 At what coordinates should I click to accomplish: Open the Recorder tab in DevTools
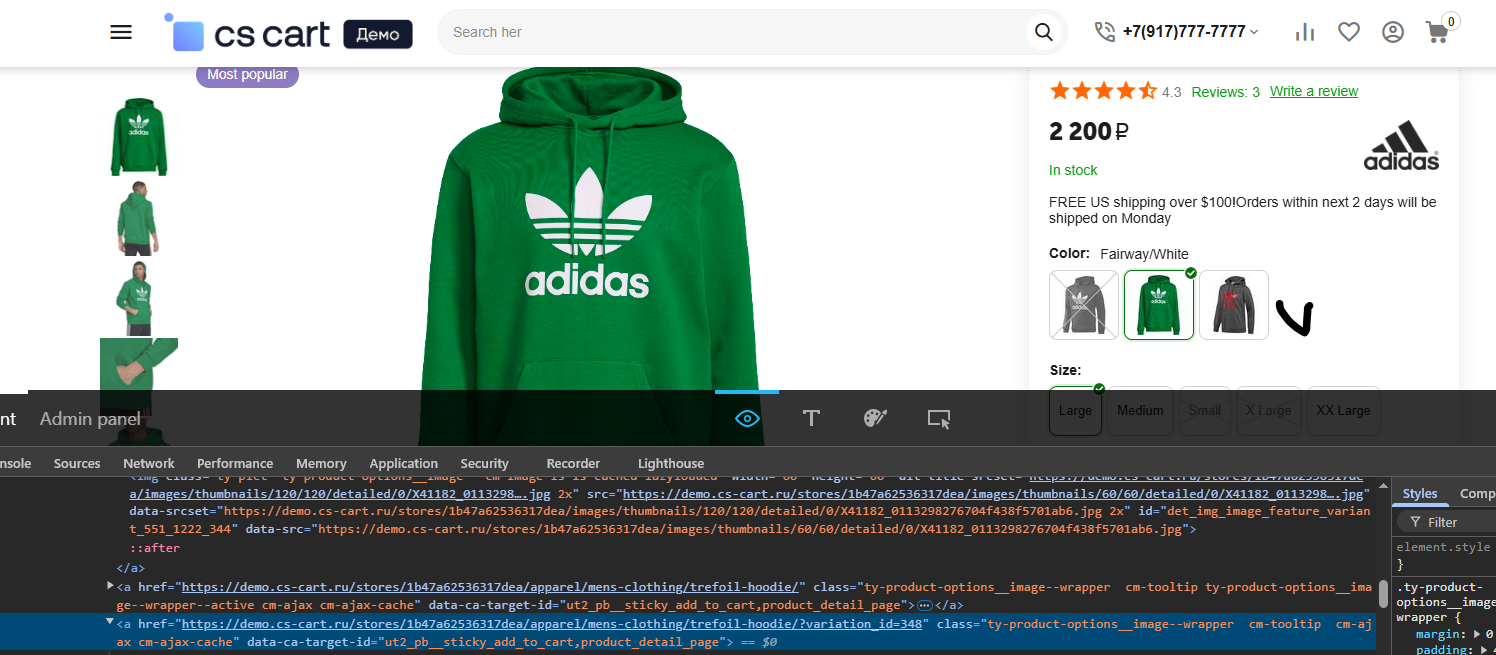click(573, 463)
